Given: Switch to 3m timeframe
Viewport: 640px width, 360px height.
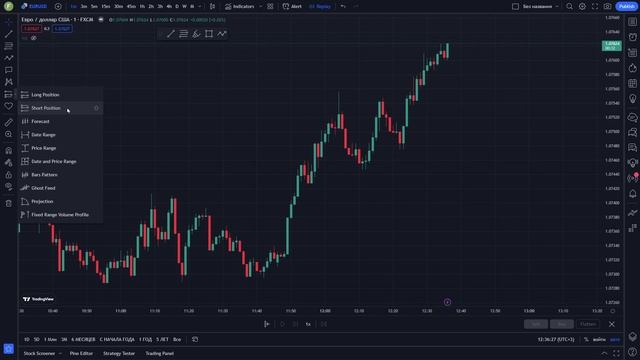Looking at the screenshot, I should coord(84,6).
